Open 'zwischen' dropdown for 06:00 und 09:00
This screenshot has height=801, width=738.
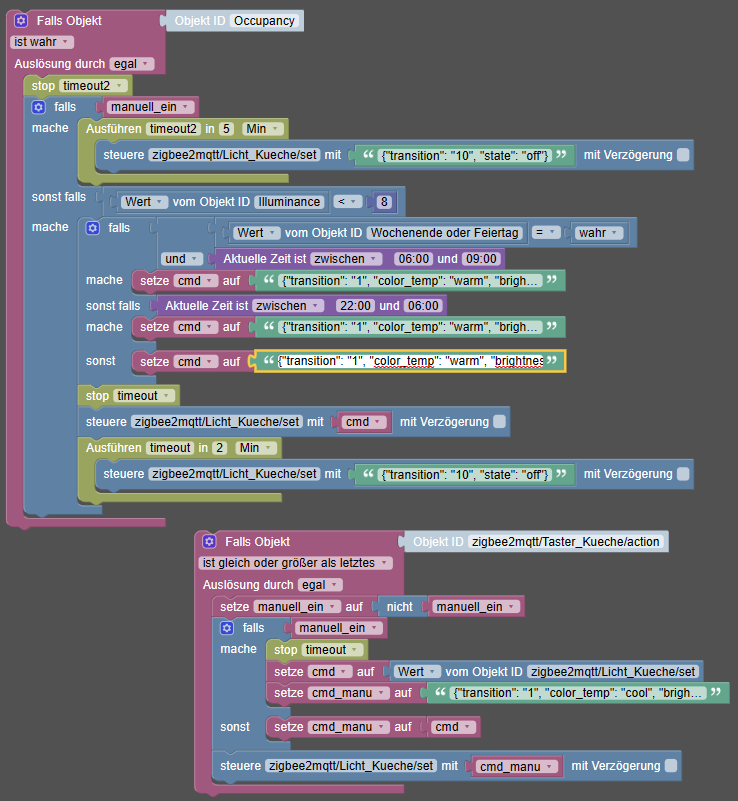(x=346, y=259)
